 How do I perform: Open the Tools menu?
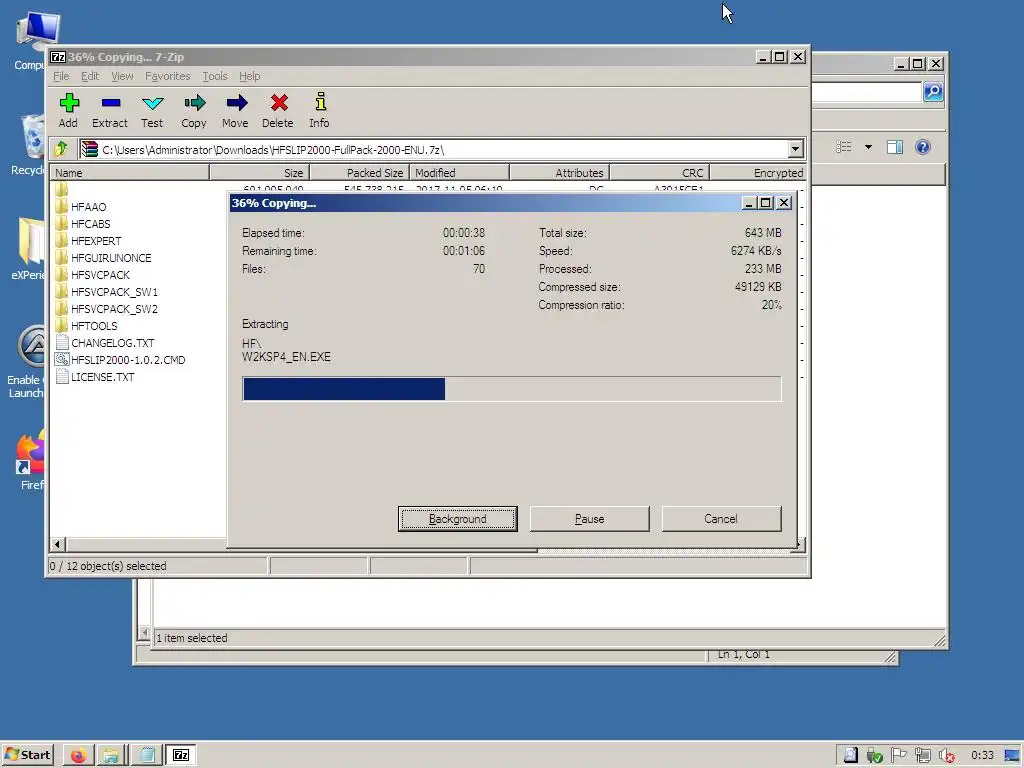coord(215,76)
